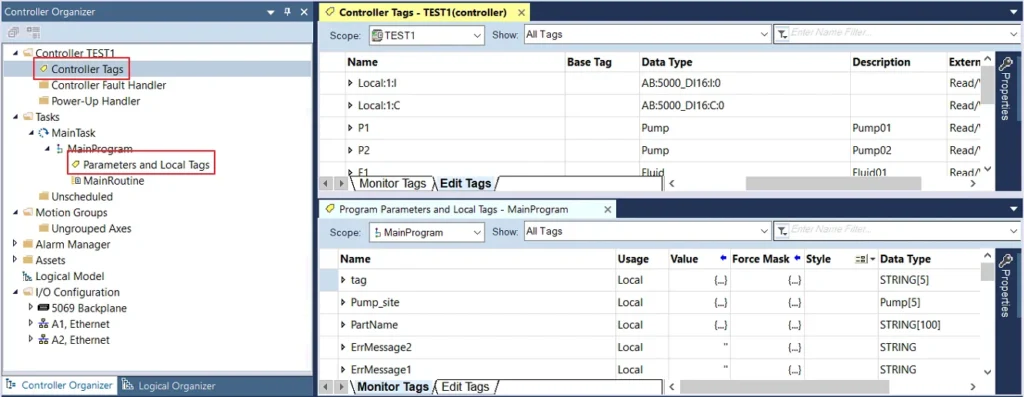
Task: Collapse the Controller TEST1 tree node
Action: [16, 53]
